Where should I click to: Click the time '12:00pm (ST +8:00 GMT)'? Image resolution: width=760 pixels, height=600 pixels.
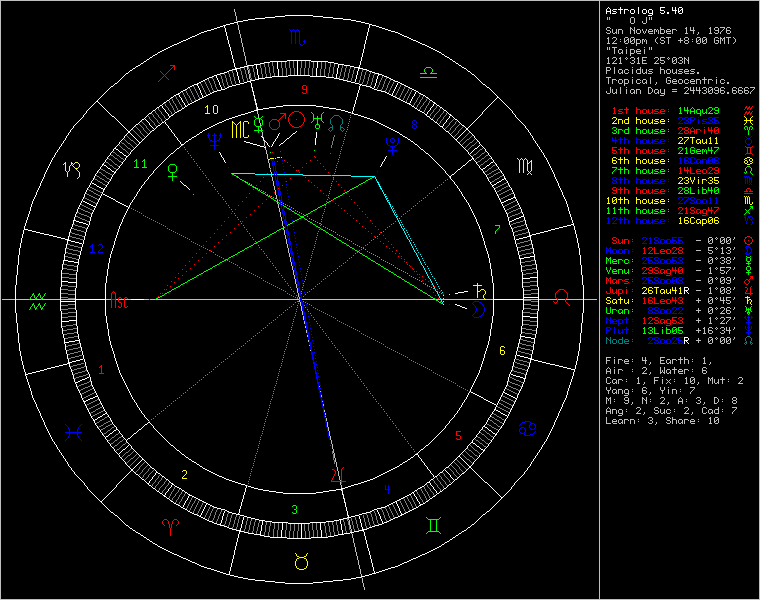(671, 41)
